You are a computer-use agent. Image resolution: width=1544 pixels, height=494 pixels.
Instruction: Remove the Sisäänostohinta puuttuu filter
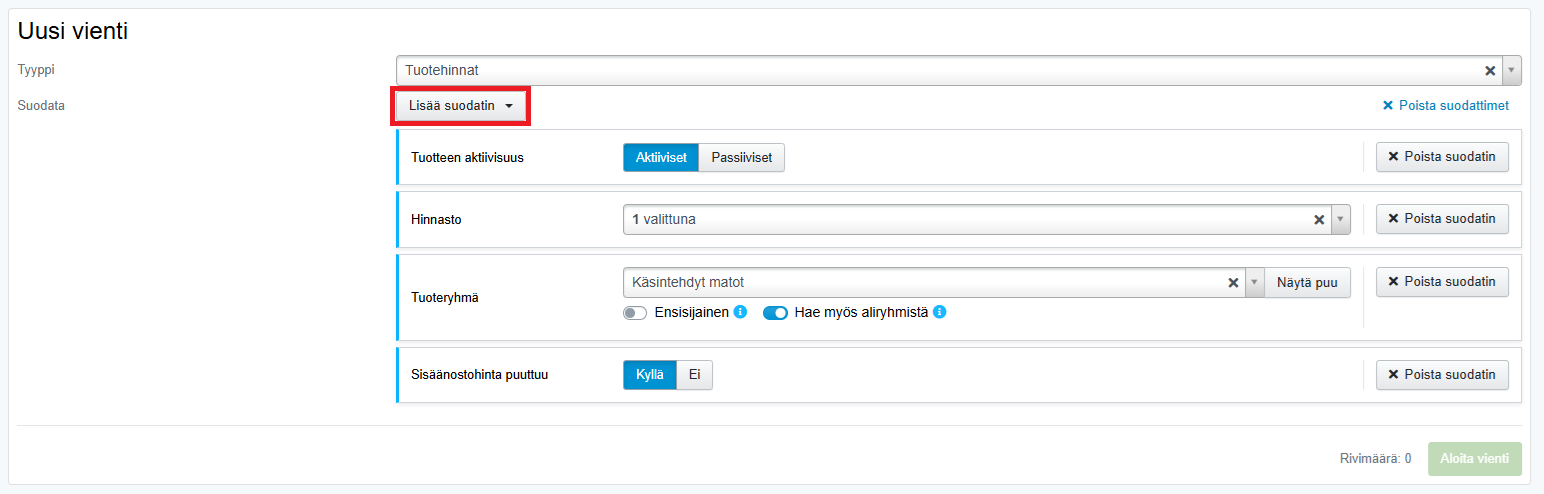(1441, 375)
